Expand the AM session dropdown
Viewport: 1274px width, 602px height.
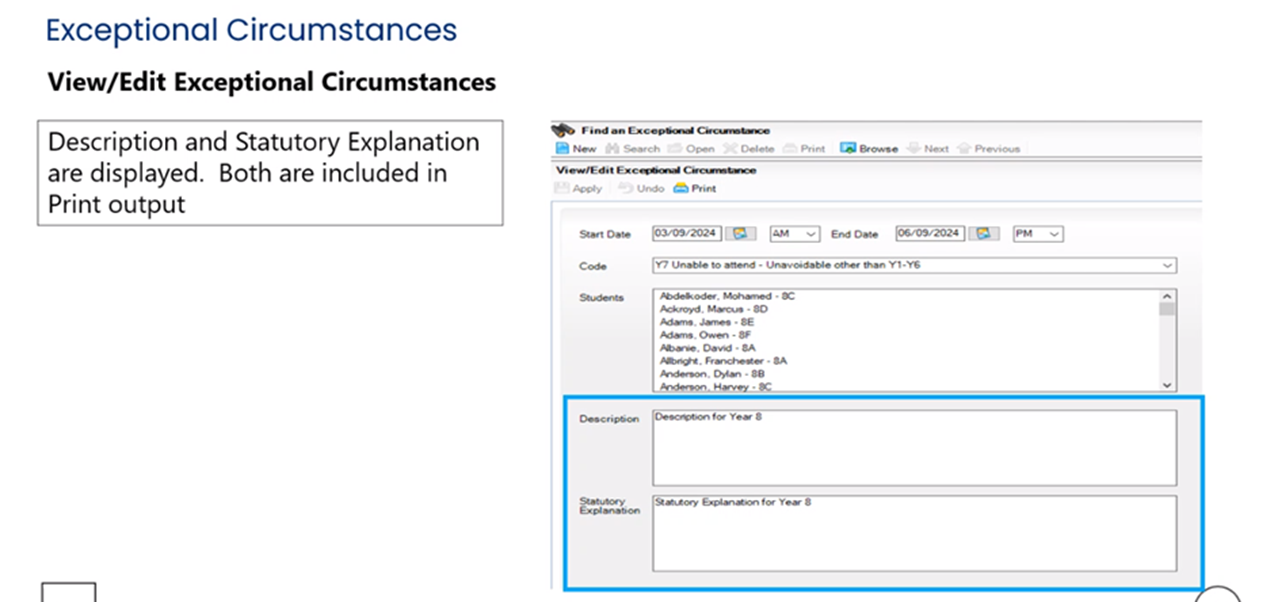(794, 234)
